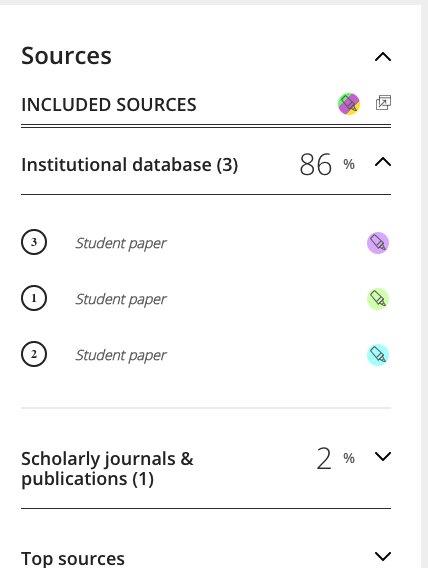This screenshot has width=428, height=568.
Task: Click the 86 % similarity score
Action: point(327,164)
